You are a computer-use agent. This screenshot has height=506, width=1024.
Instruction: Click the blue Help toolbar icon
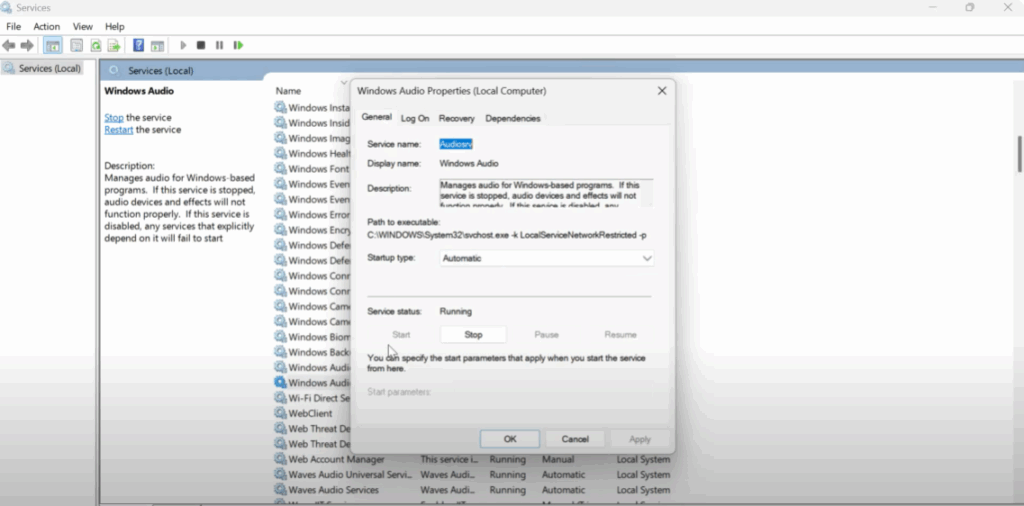click(x=139, y=45)
